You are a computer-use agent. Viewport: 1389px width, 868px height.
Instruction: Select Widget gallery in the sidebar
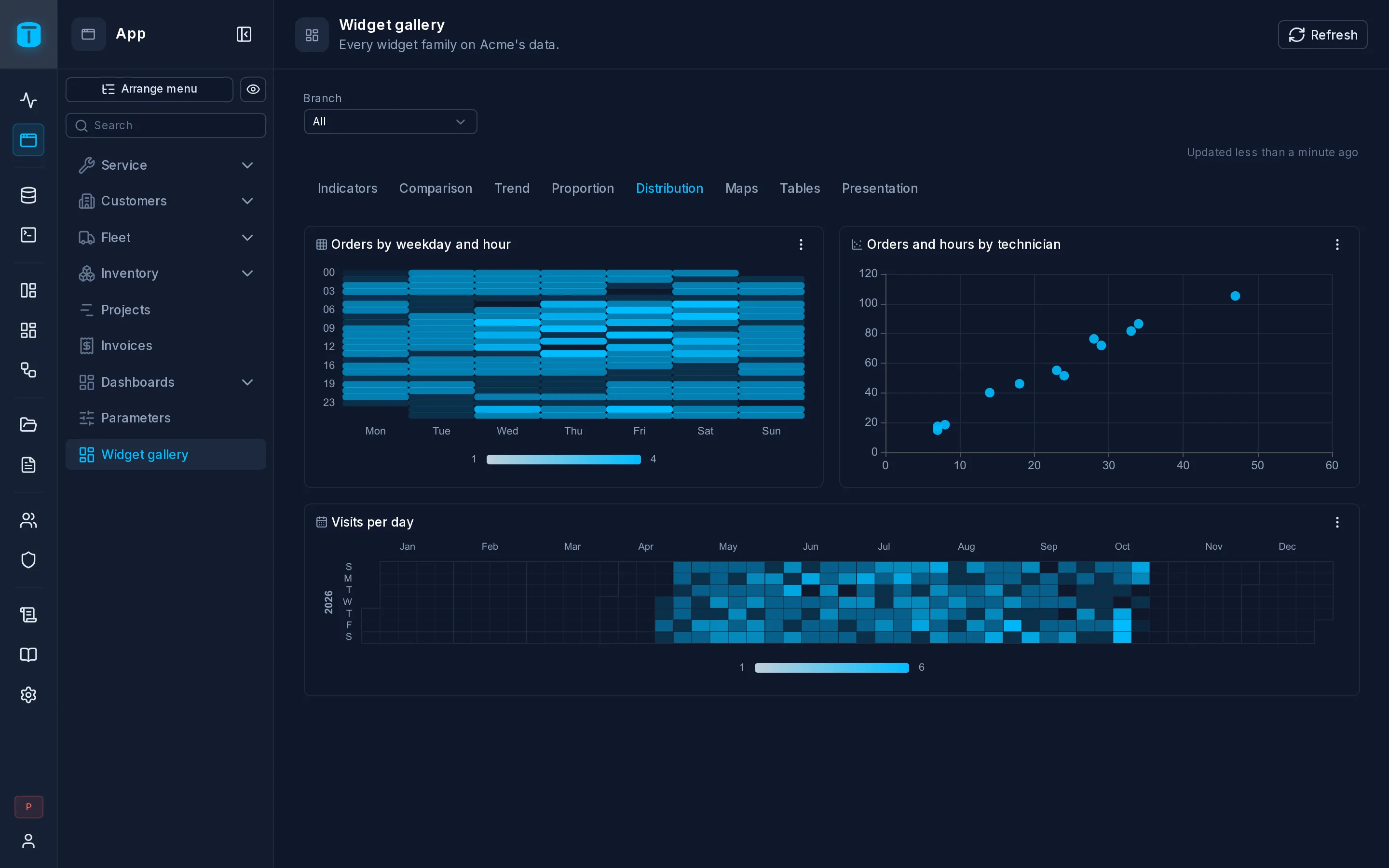(x=166, y=455)
